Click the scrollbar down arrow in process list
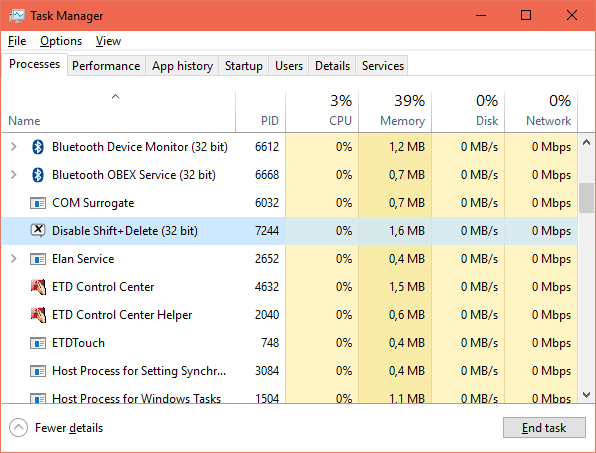 (x=586, y=395)
